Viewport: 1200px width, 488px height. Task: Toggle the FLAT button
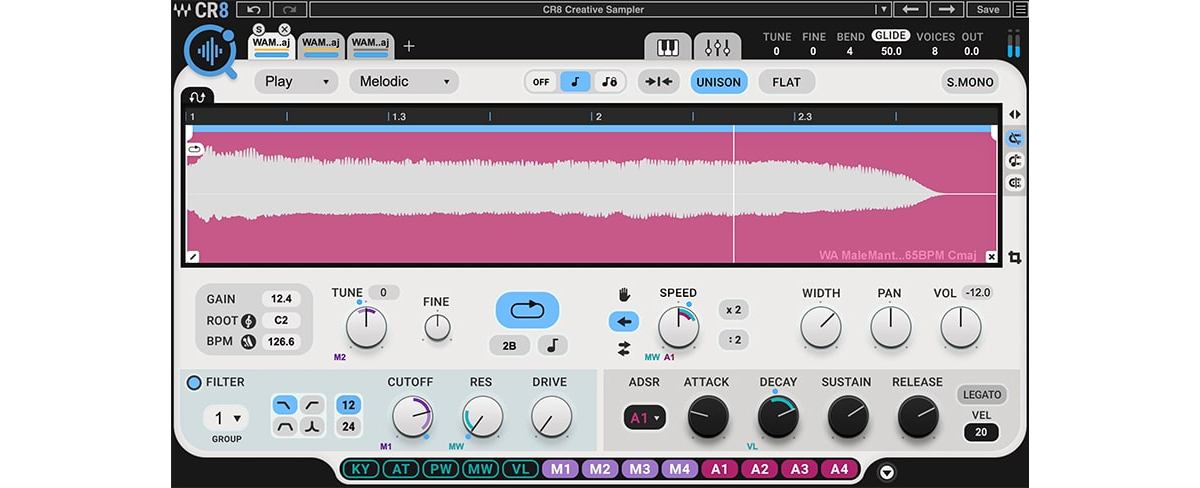click(787, 82)
